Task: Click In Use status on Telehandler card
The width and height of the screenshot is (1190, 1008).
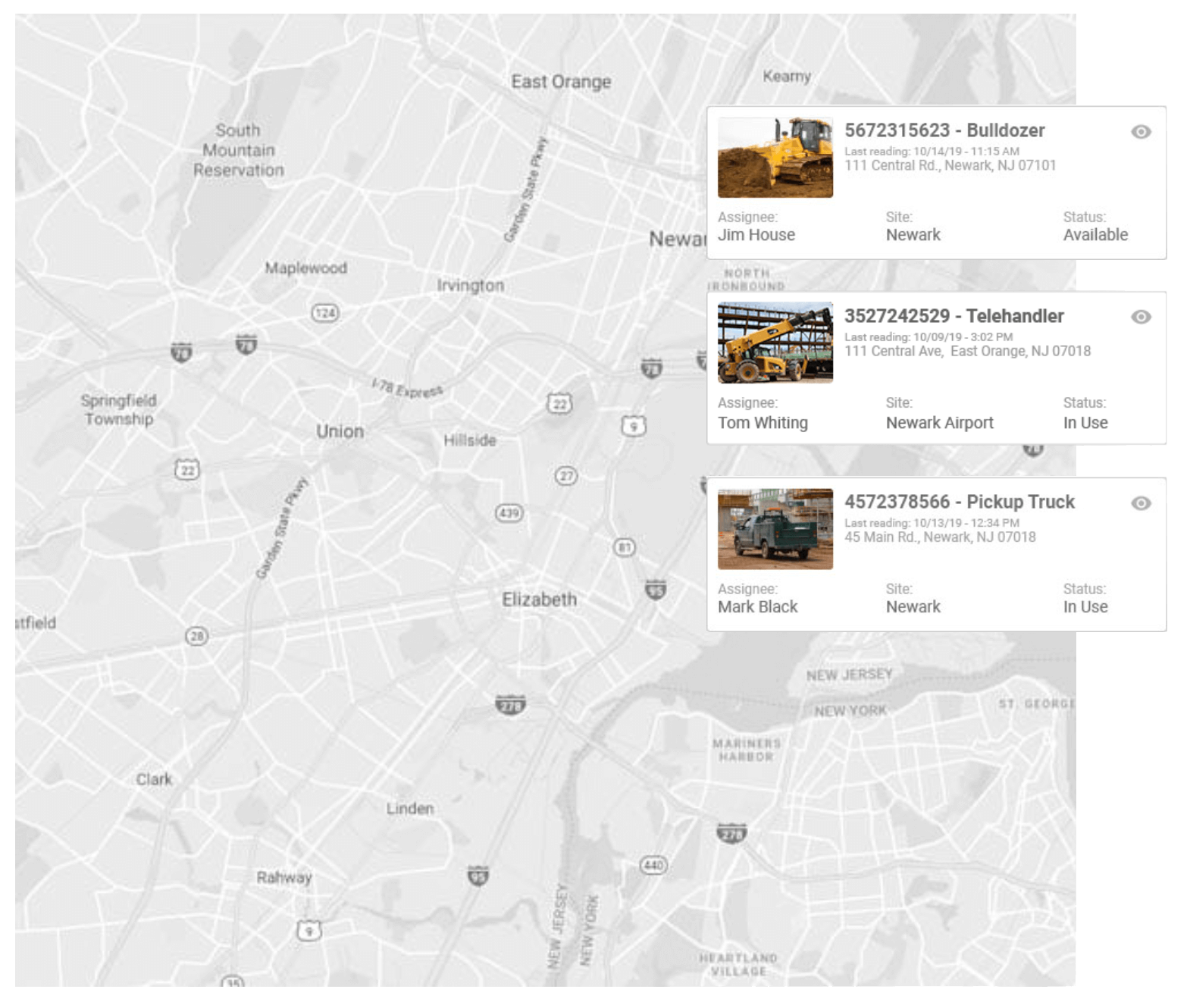Action: (1085, 423)
